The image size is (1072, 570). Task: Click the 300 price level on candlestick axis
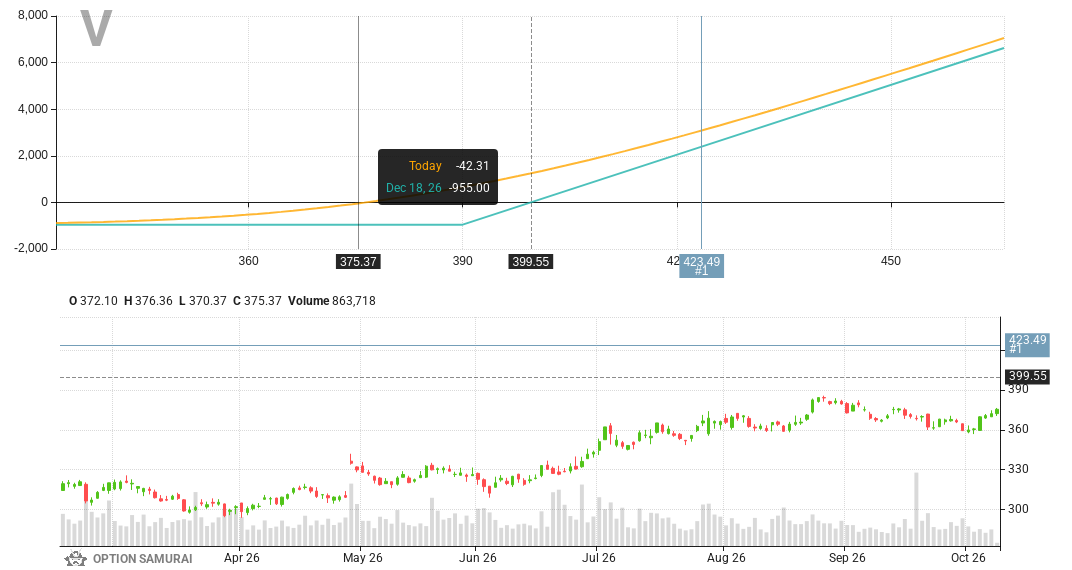click(x=1018, y=509)
